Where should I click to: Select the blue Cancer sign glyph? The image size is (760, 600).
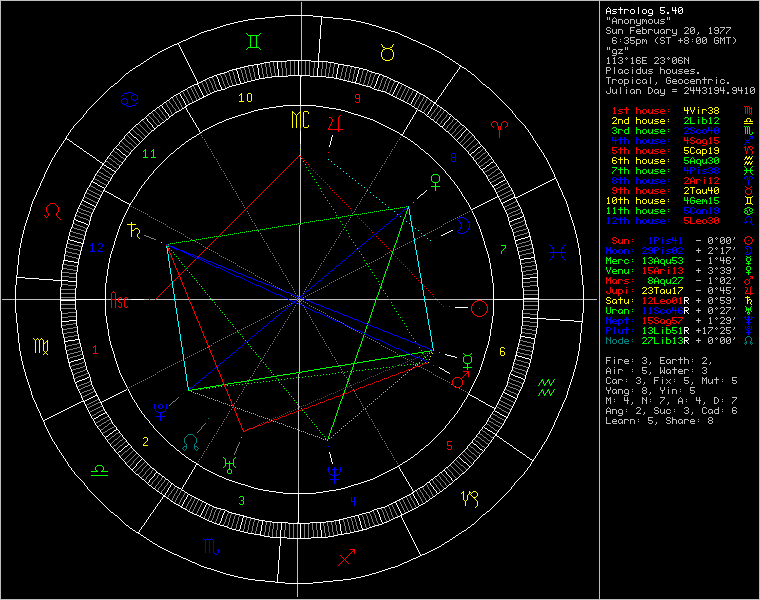pos(130,99)
